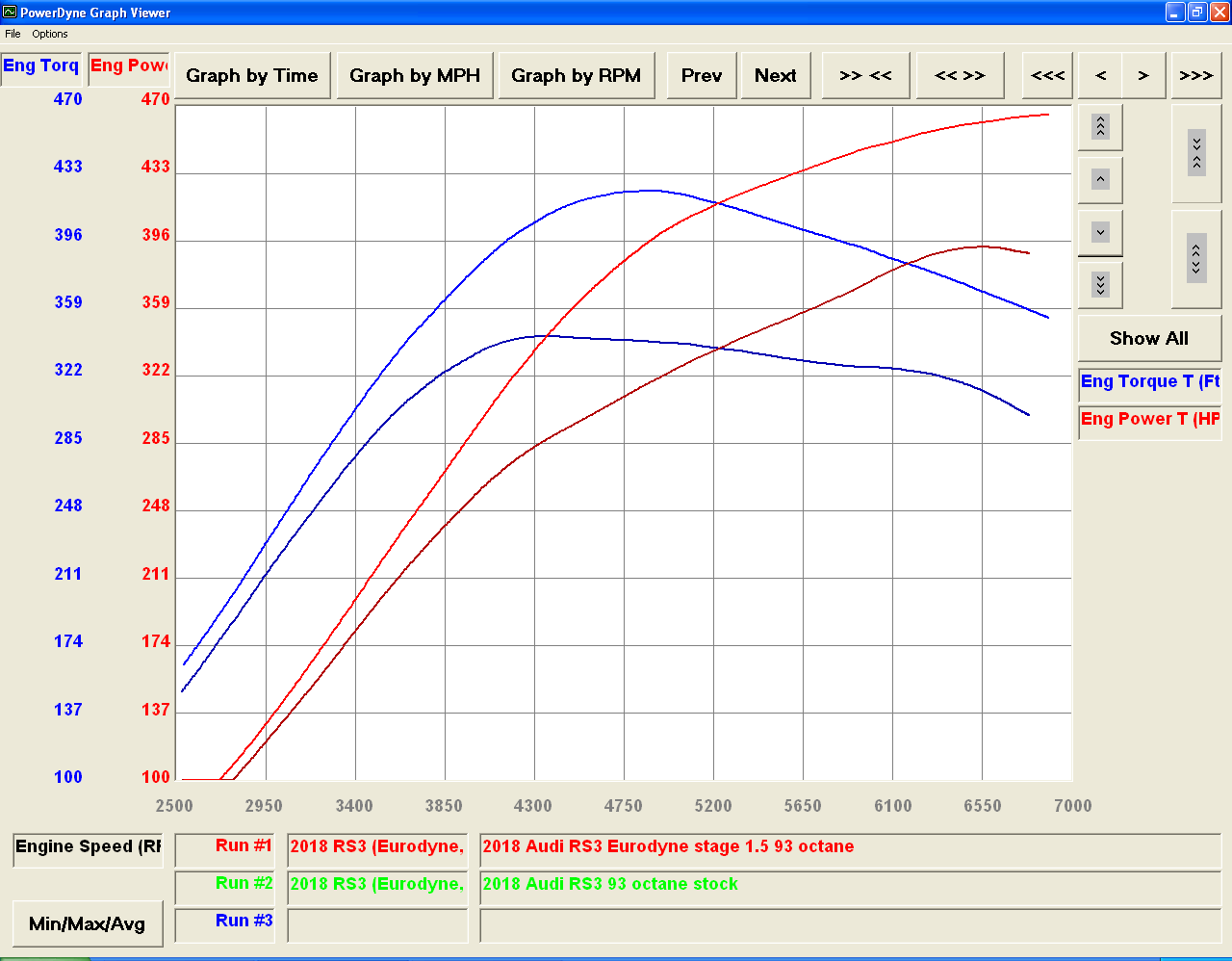This screenshot has width=1232, height=961.
Task: Jump far left with <<< button
Action: [x=1048, y=75]
